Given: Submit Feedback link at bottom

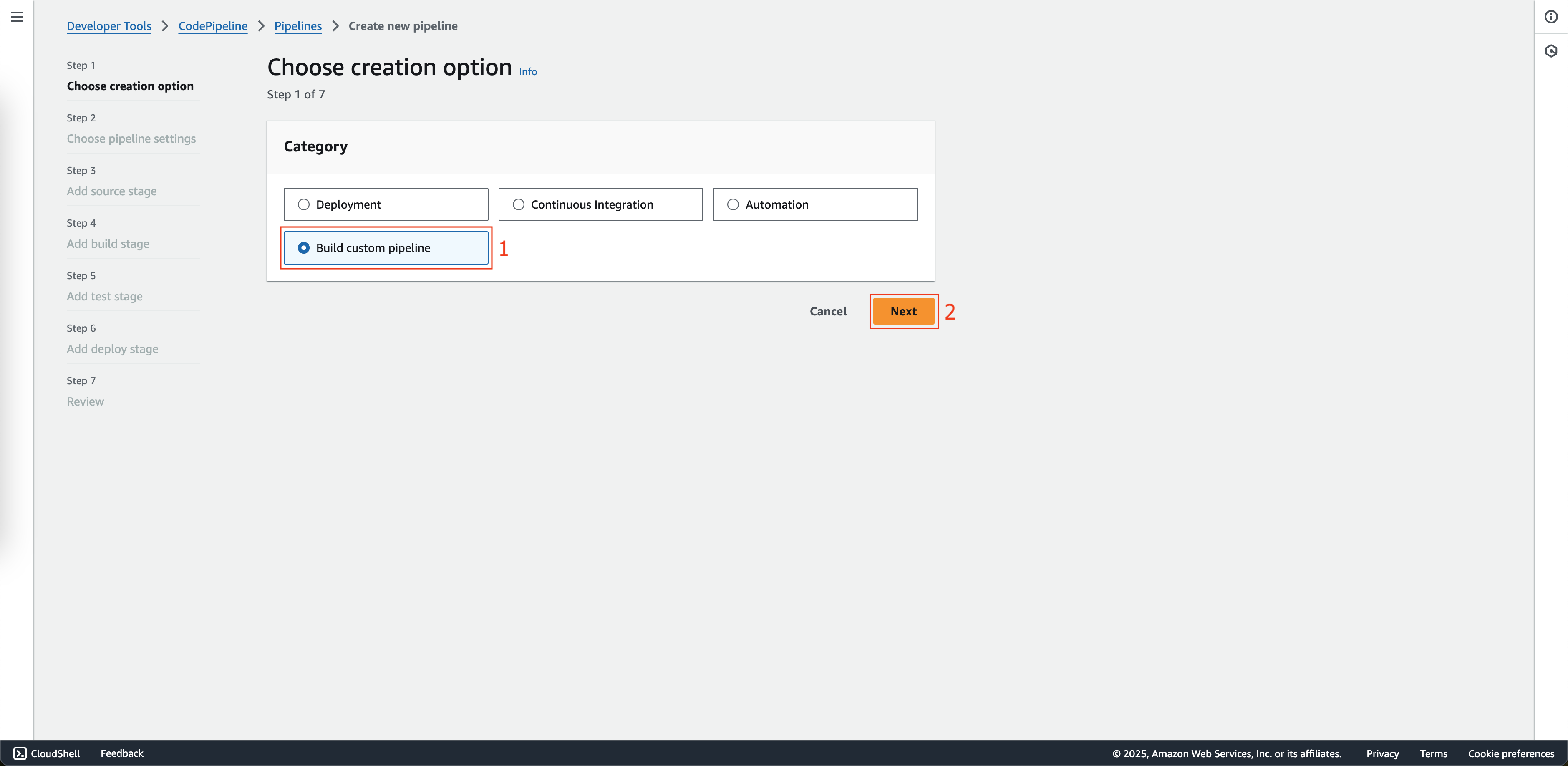Looking at the screenshot, I should [122, 753].
